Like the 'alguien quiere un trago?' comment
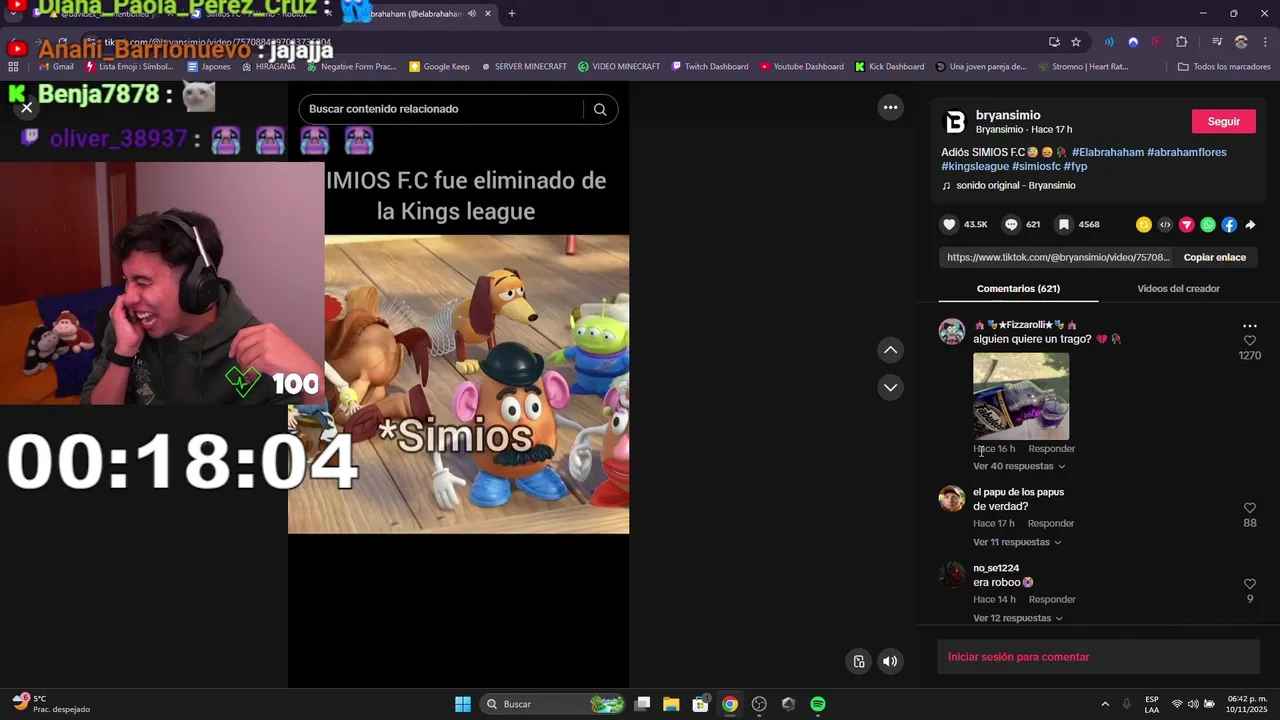Image resolution: width=1280 pixels, height=720 pixels. pyautogui.click(x=1249, y=341)
